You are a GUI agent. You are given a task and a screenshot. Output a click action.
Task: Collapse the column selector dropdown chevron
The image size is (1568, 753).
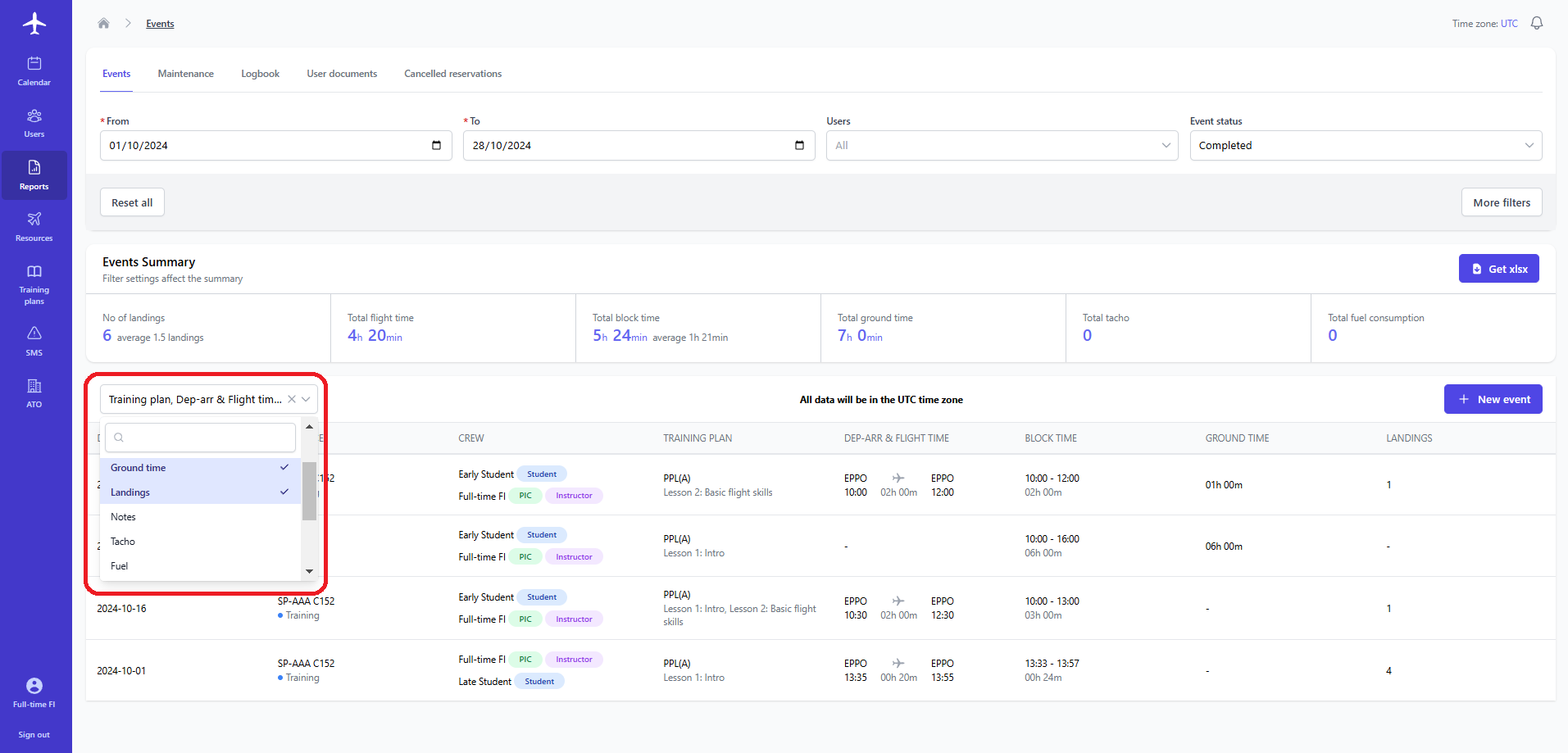pyautogui.click(x=307, y=399)
